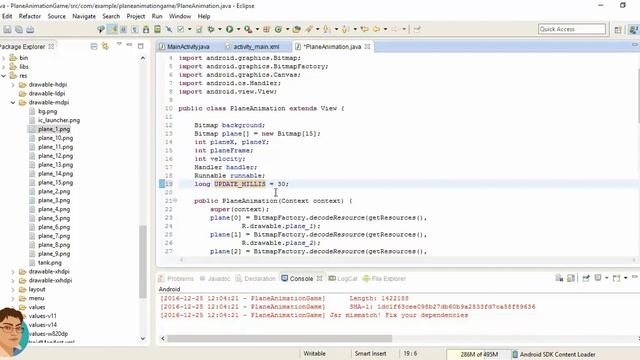The width and height of the screenshot is (640, 360).
Task: Click the Pin Console icon
Action: coord(586,278)
